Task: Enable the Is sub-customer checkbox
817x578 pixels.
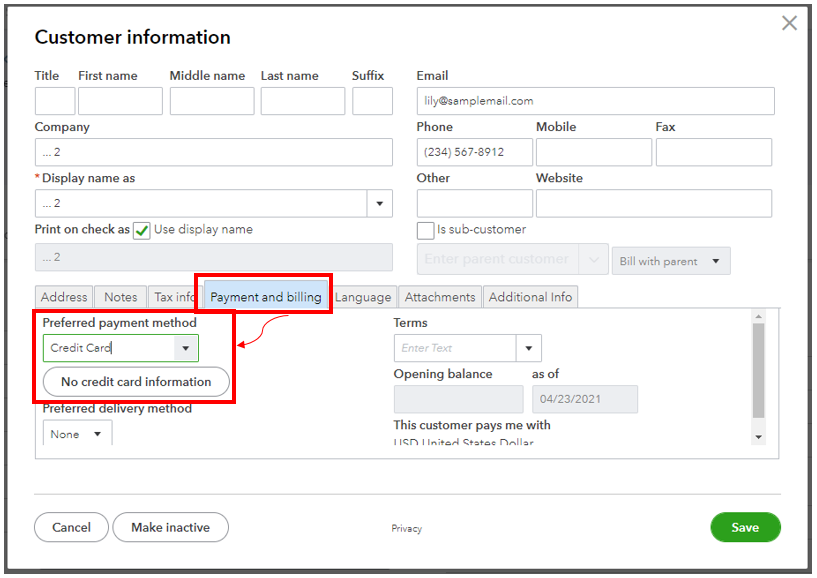Action: tap(425, 230)
